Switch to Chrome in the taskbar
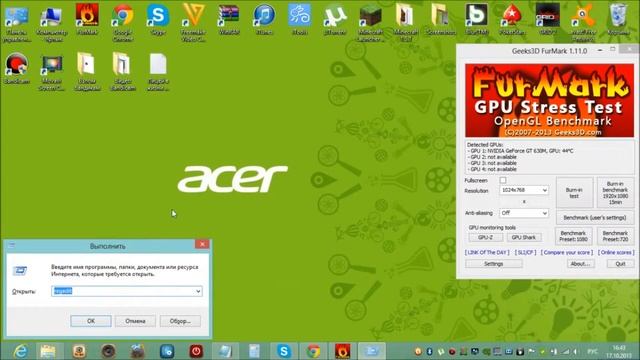This screenshot has width=640, height=360. click(313, 351)
